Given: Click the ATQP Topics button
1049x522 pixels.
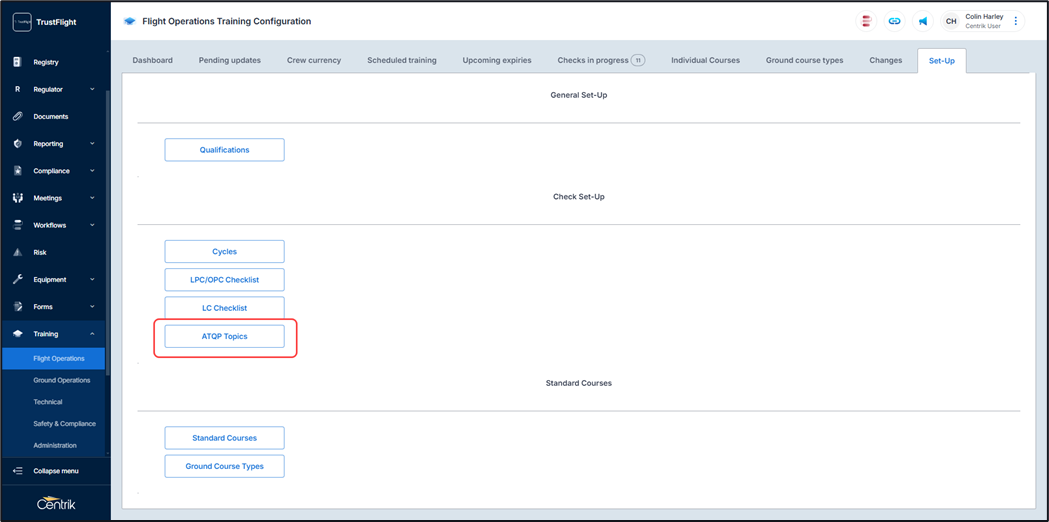Looking at the screenshot, I should point(225,337).
